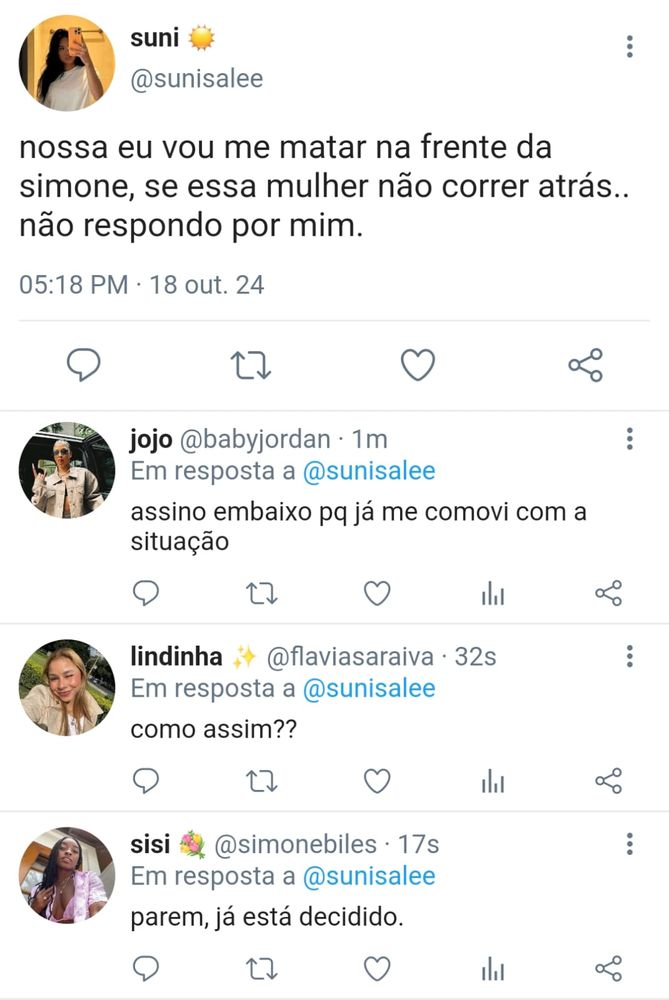Like suni's main tweet

[x=418, y=365]
